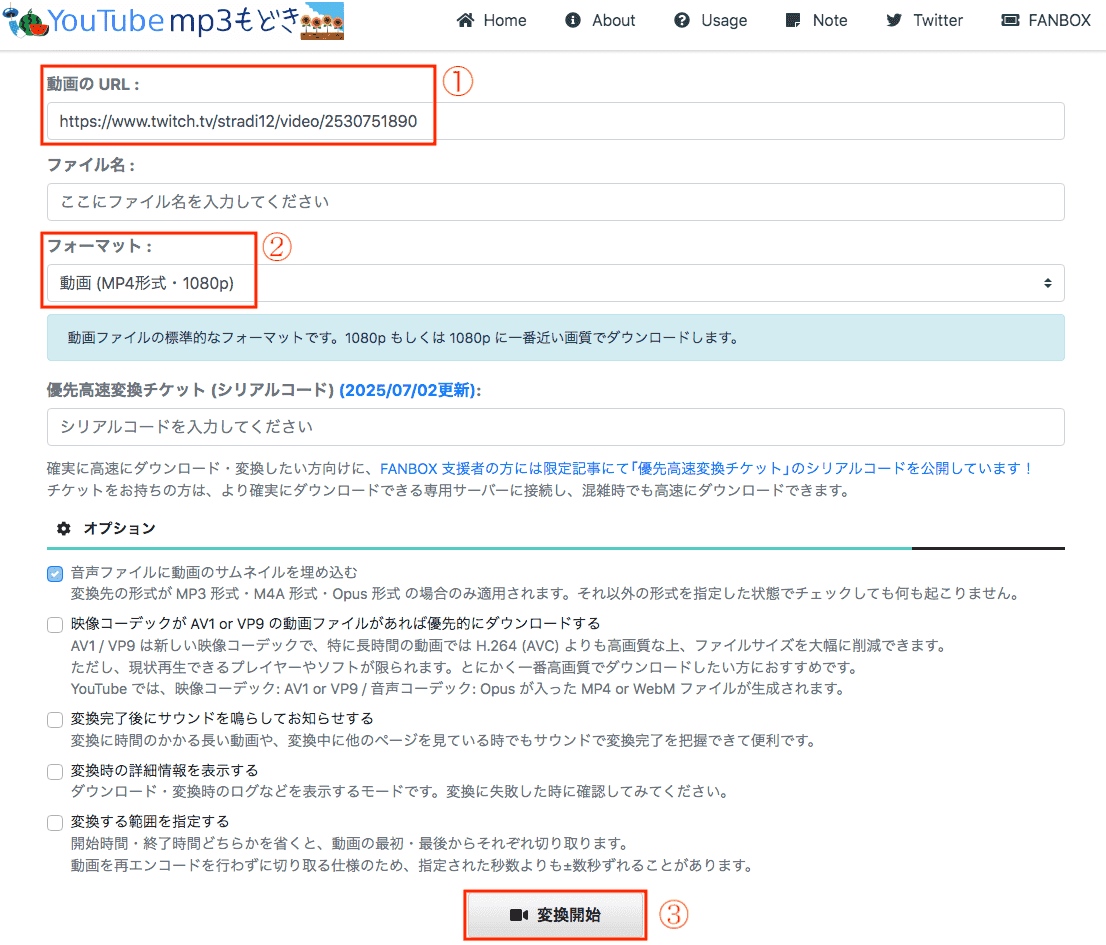Click the FANBOX ticket icon

(x=1009, y=20)
